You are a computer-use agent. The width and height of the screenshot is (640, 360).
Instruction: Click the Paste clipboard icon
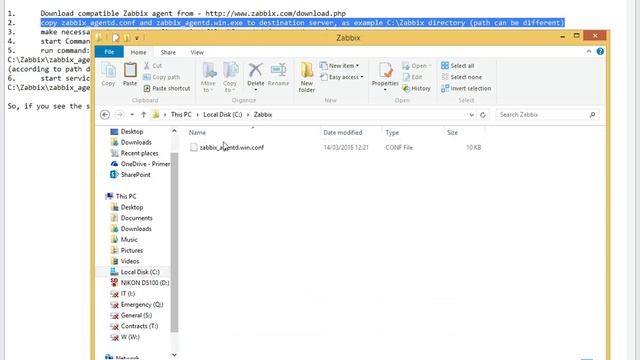(x=130, y=74)
